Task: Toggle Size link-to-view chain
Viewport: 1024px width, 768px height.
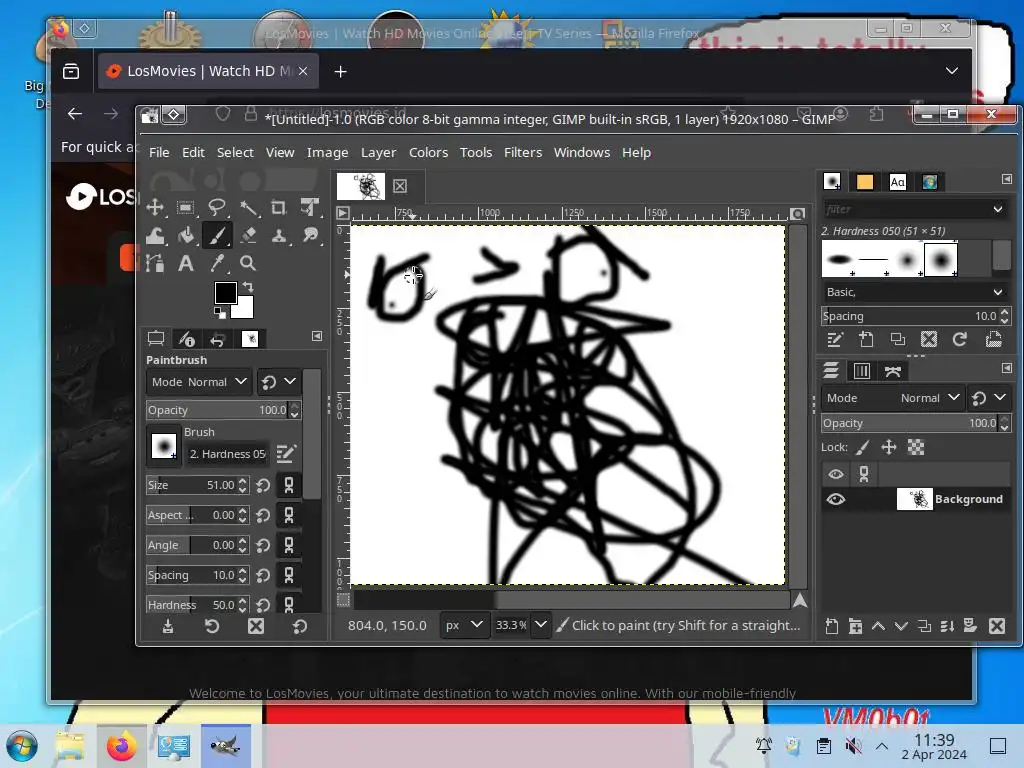Action: tap(289, 485)
